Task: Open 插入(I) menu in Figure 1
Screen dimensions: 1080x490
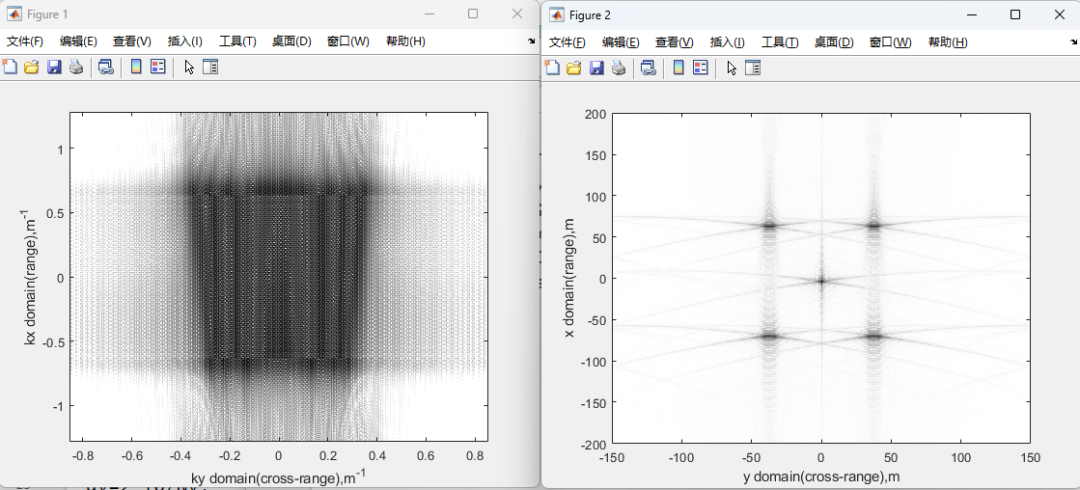Action: point(185,41)
